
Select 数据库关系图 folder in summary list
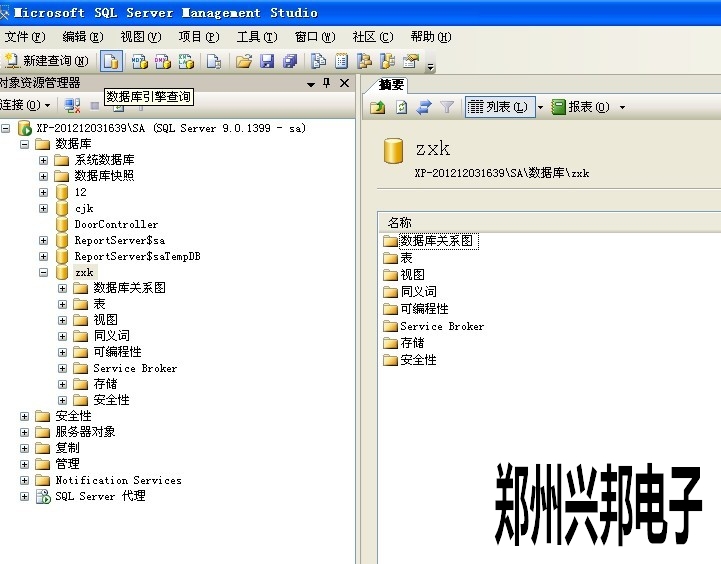(436, 241)
